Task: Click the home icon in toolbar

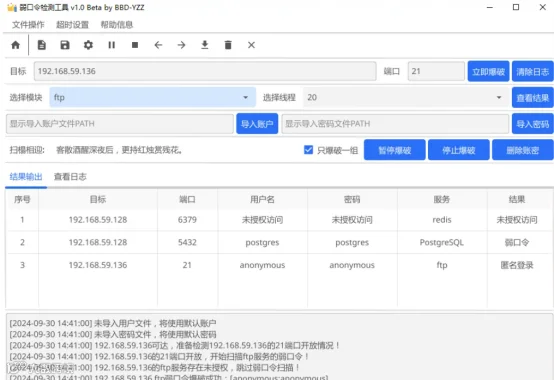Action: coord(16,45)
